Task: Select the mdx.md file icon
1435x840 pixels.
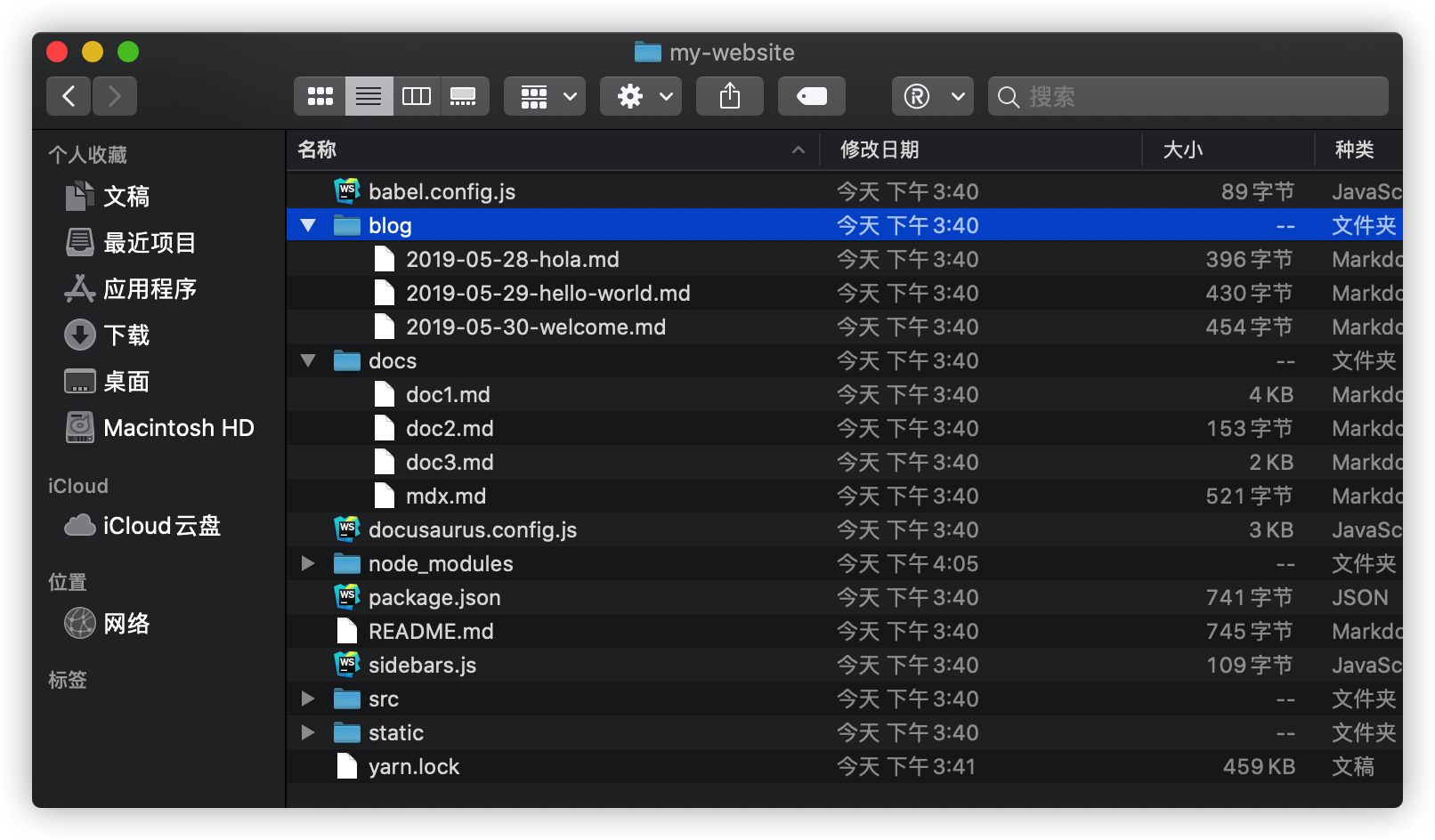Action: [x=385, y=496]
